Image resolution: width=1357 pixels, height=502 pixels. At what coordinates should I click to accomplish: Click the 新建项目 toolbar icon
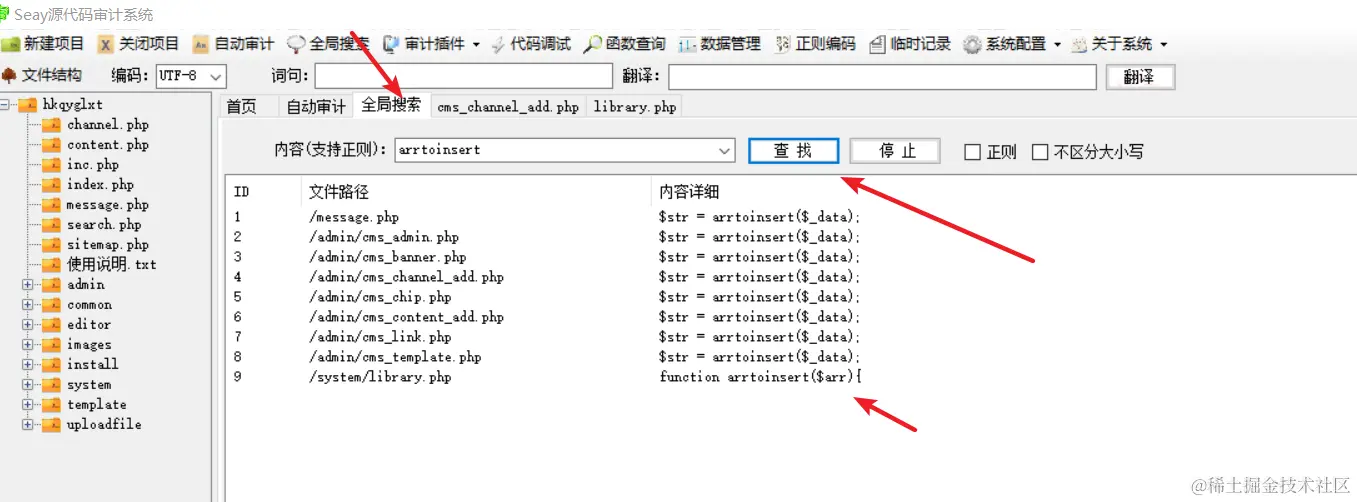point(10,44)
